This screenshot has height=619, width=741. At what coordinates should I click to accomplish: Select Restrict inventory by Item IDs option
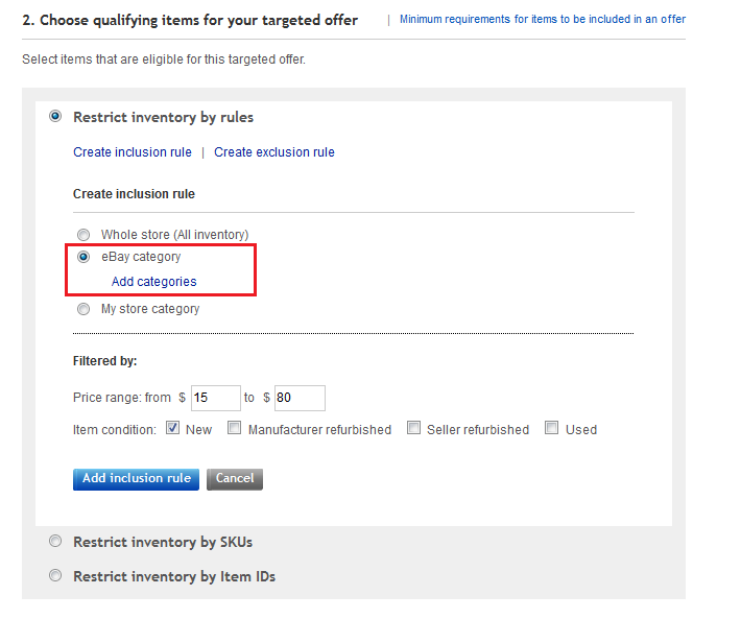click(55, 576)
